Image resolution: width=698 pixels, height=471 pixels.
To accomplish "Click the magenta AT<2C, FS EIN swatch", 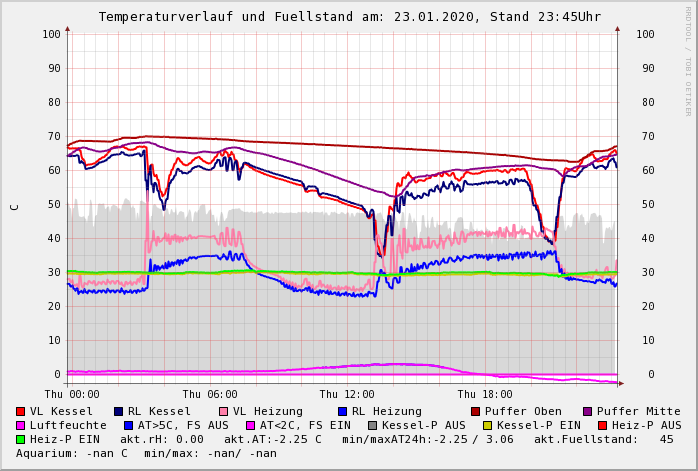I will point(251,426).
